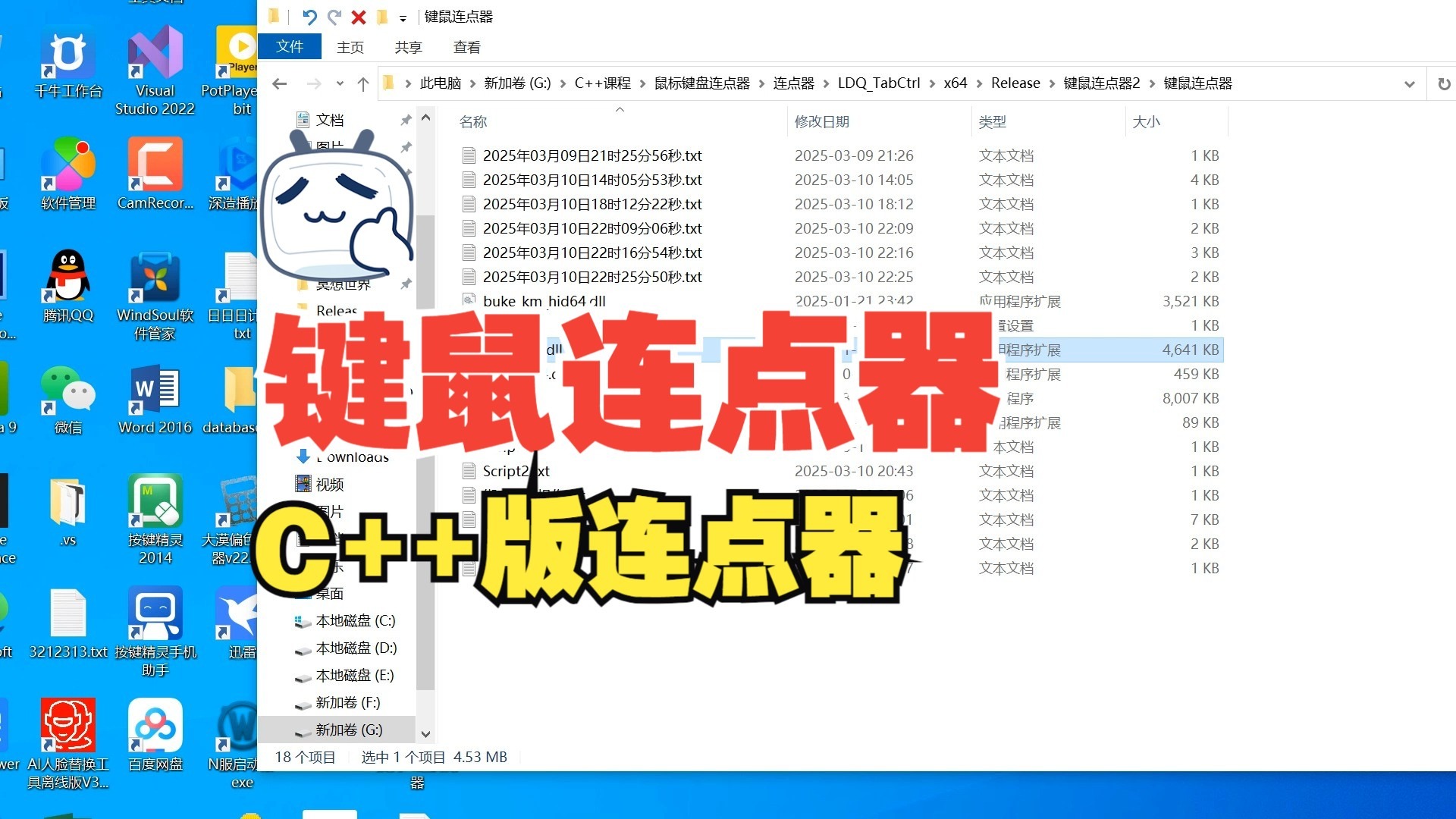
Task: Open 腾讯QQ desktop icon
Action: coord(68,287)
